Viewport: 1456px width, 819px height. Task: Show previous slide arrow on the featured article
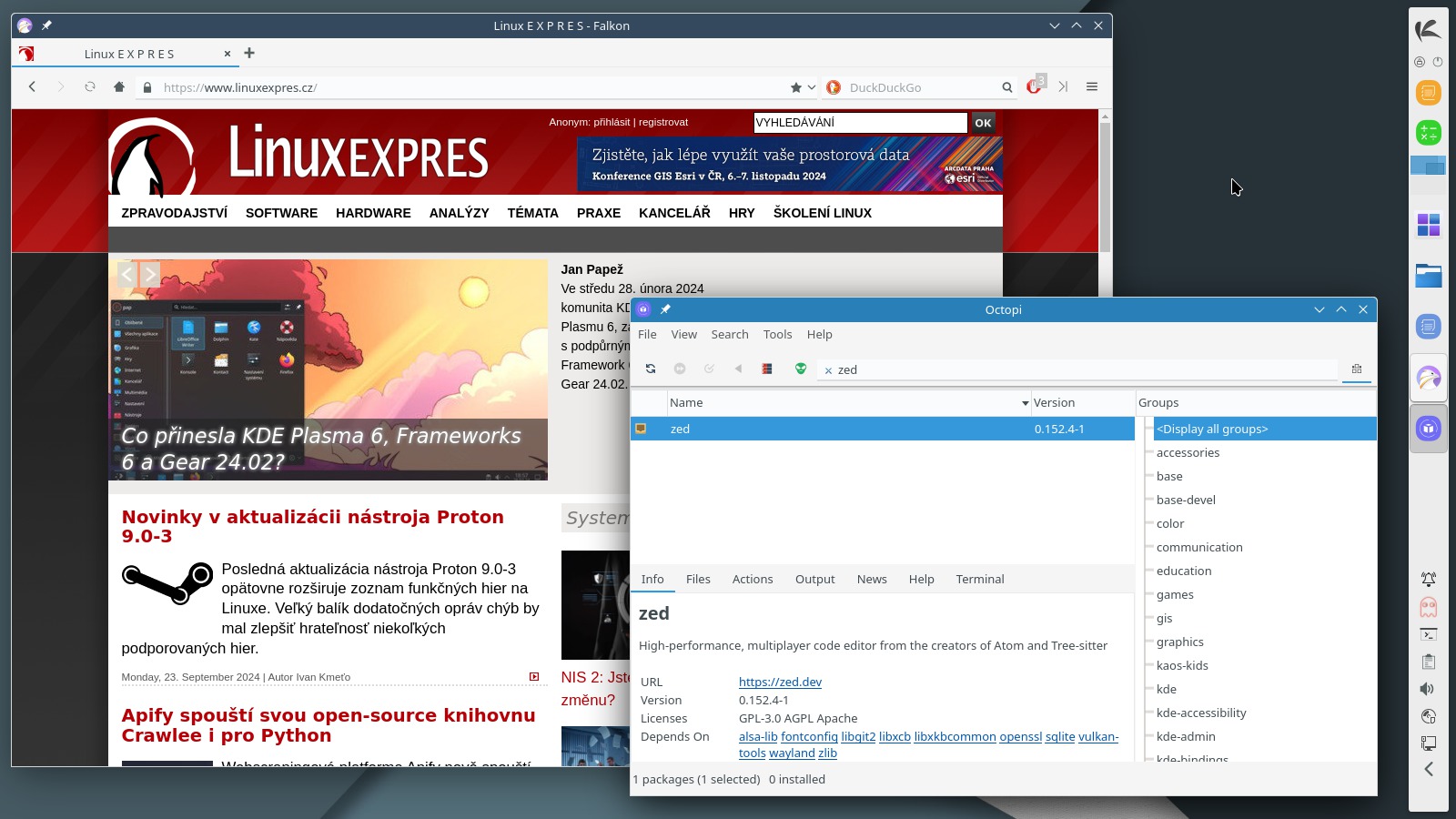pyautogui.click(x=127, y=274)
